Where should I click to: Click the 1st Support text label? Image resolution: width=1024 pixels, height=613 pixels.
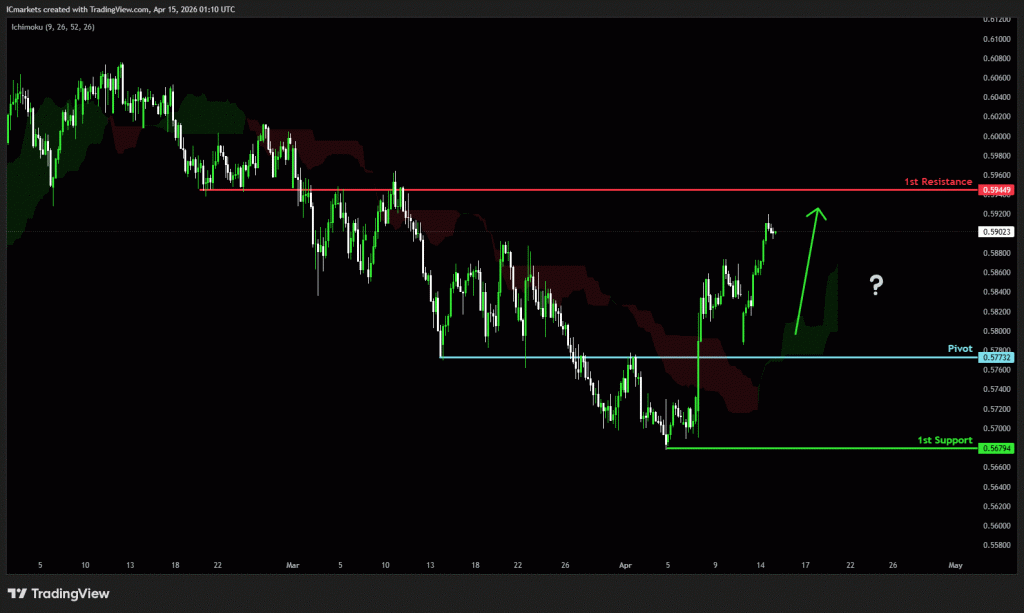pyautogui.click(x=944, y=440)
